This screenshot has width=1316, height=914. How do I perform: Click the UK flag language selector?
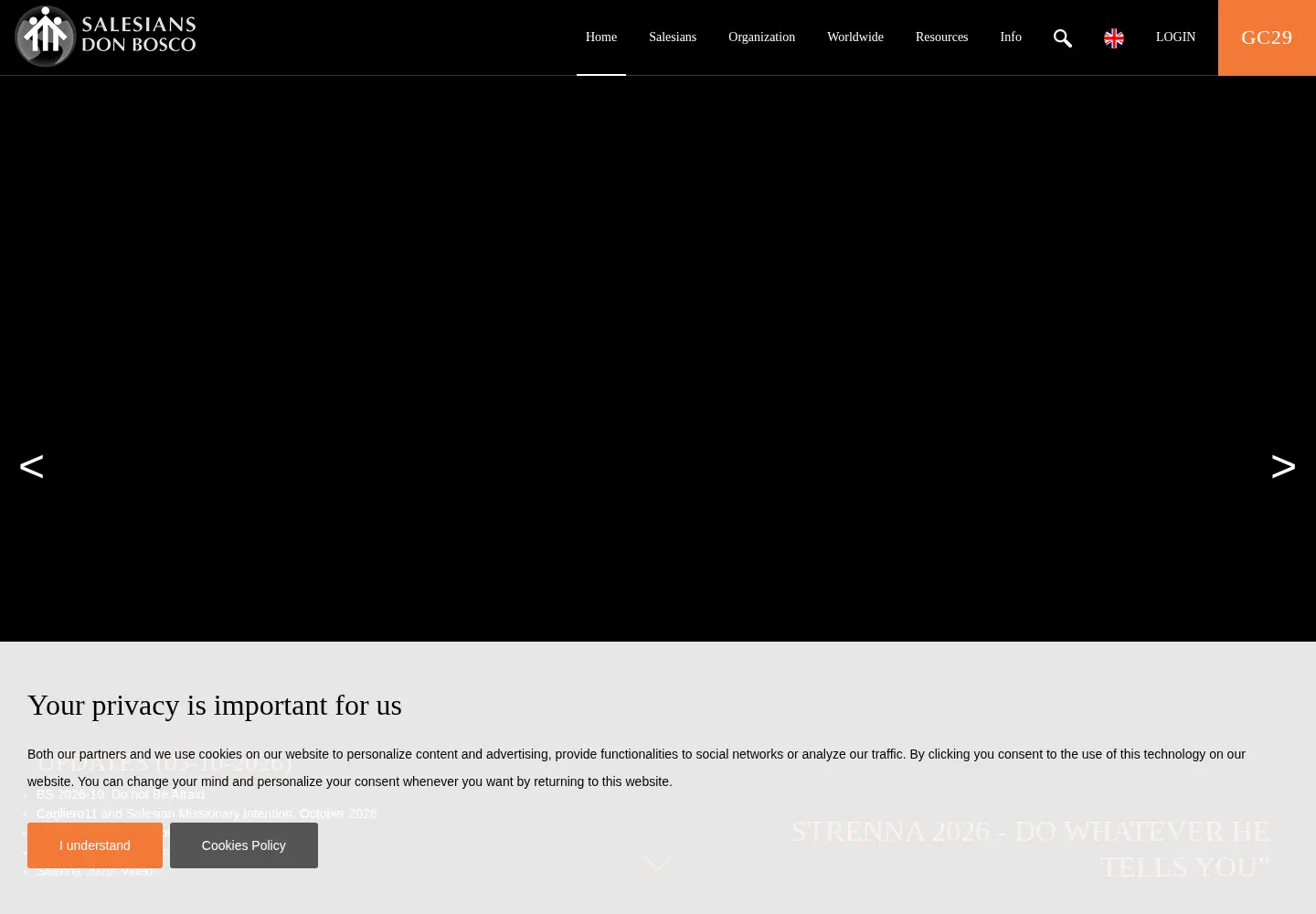(1113, 37)
